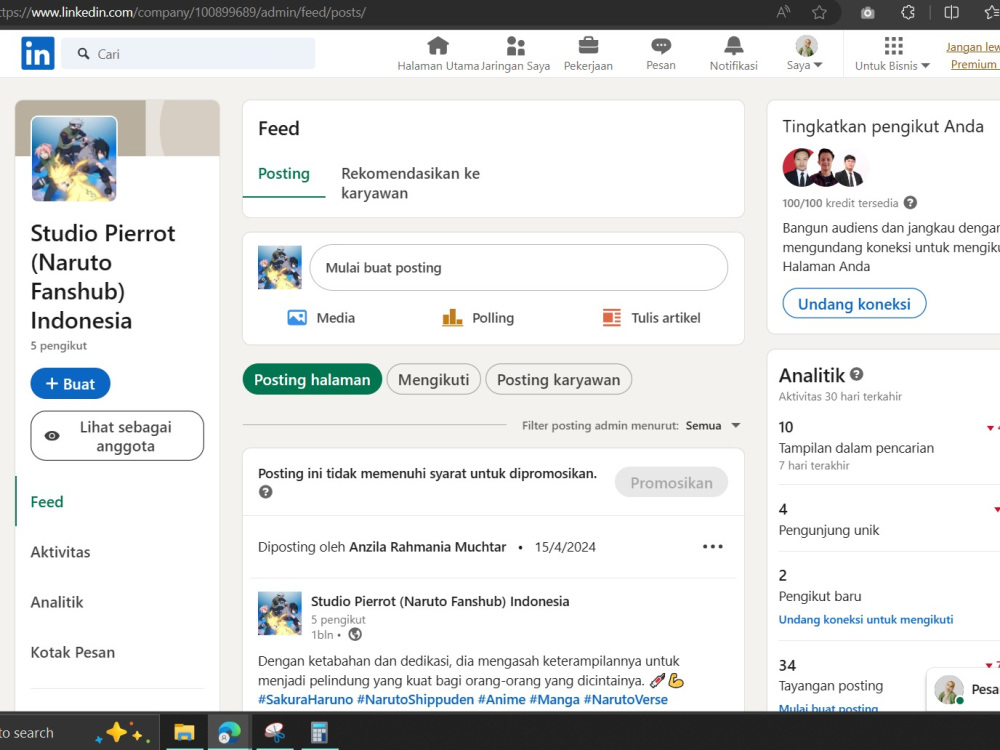Click help icon under promotion notice

pyautogui.click(x=265, y=492)
